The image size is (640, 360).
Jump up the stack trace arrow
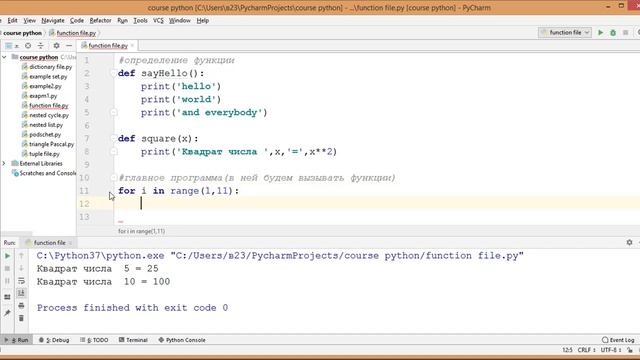coord(21,256)
